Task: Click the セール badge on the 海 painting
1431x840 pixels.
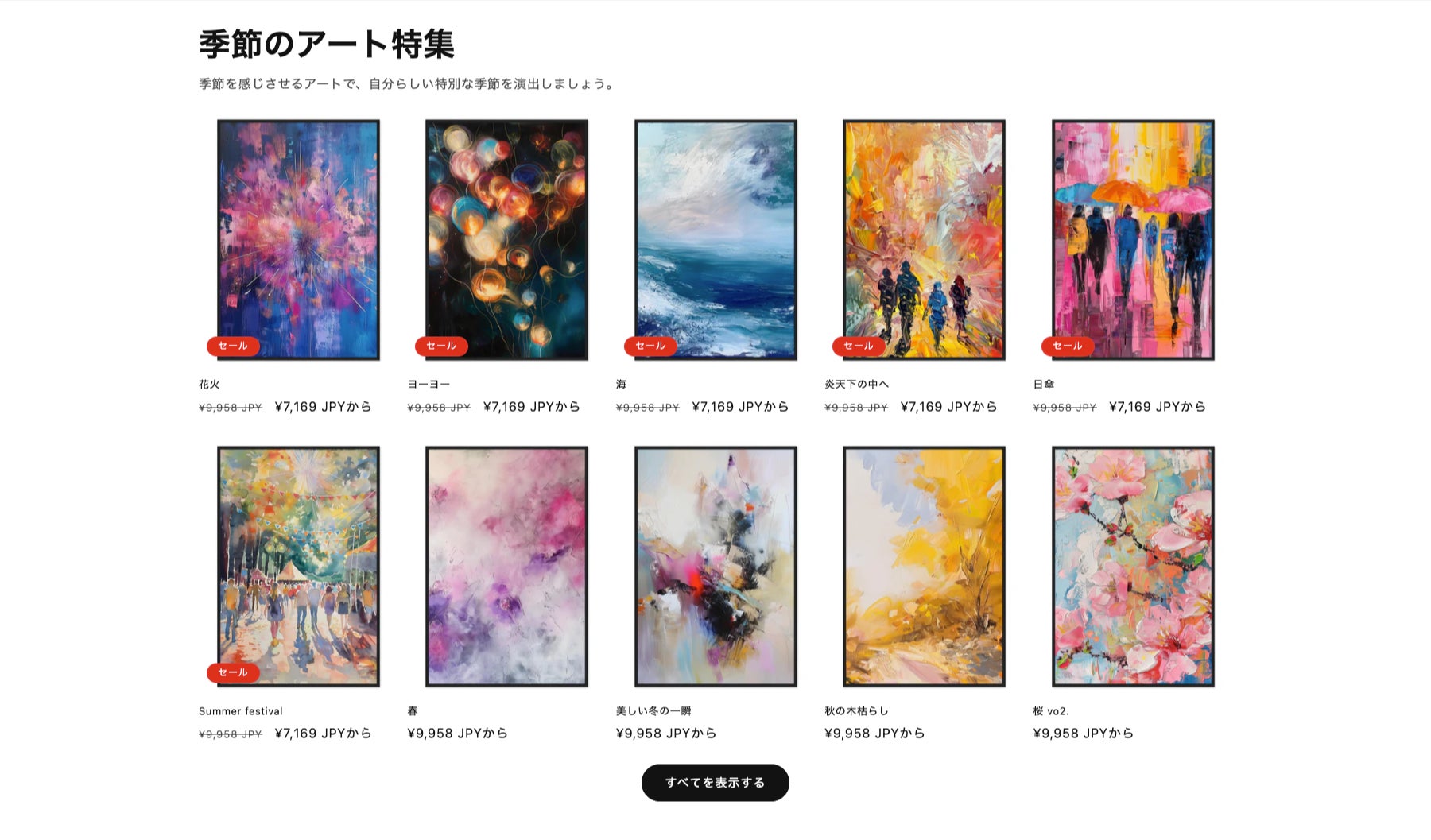Action: tap(650, 346)
